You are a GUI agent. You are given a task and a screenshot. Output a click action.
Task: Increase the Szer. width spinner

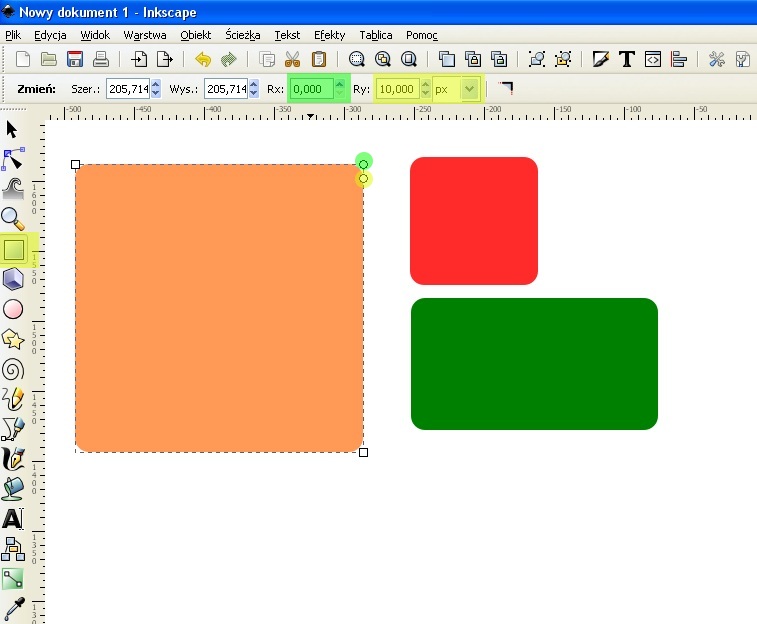tap(155, 85)
